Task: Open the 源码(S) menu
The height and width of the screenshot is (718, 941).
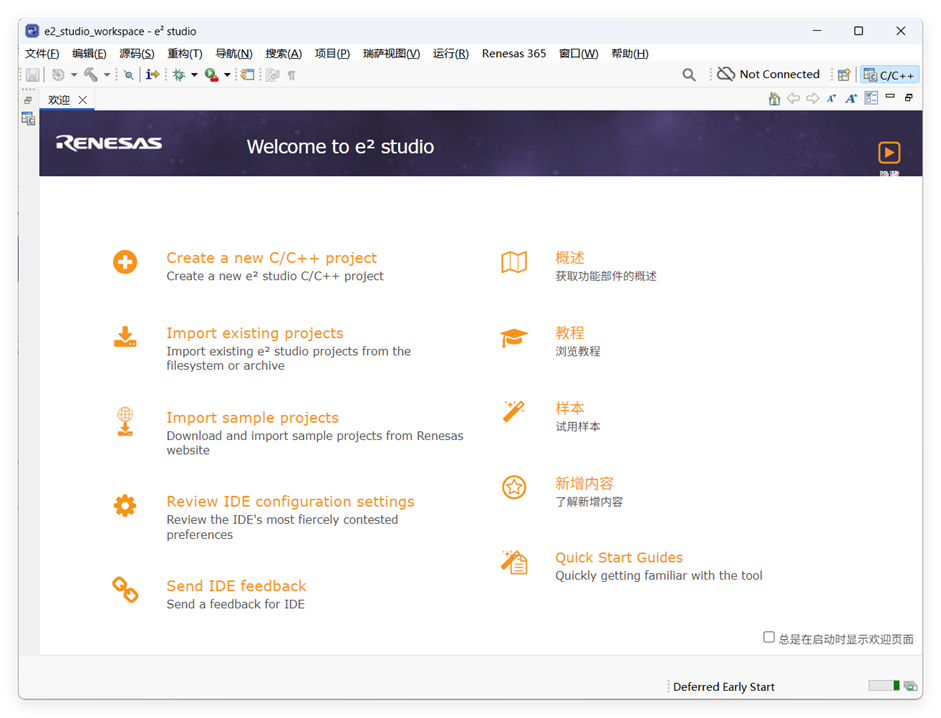Action: tap(137, 53)
